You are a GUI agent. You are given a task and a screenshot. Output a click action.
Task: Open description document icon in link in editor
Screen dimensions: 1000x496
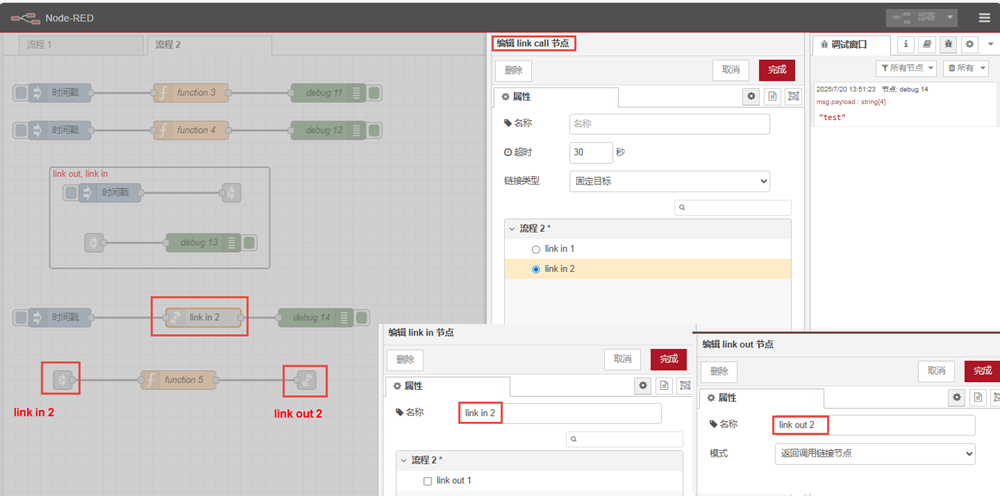pyautogui.click(x=664, y=385)
